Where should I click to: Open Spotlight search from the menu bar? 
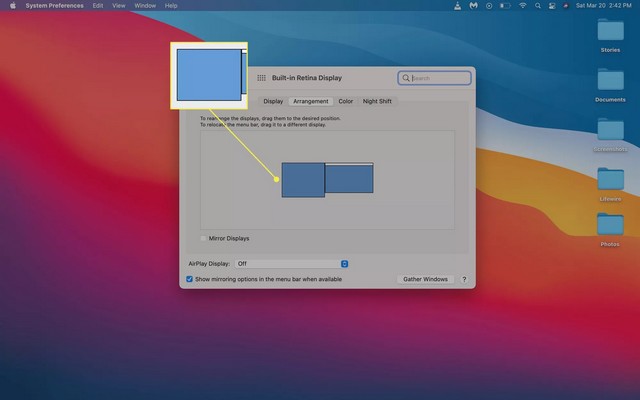[x=539, y=5]
